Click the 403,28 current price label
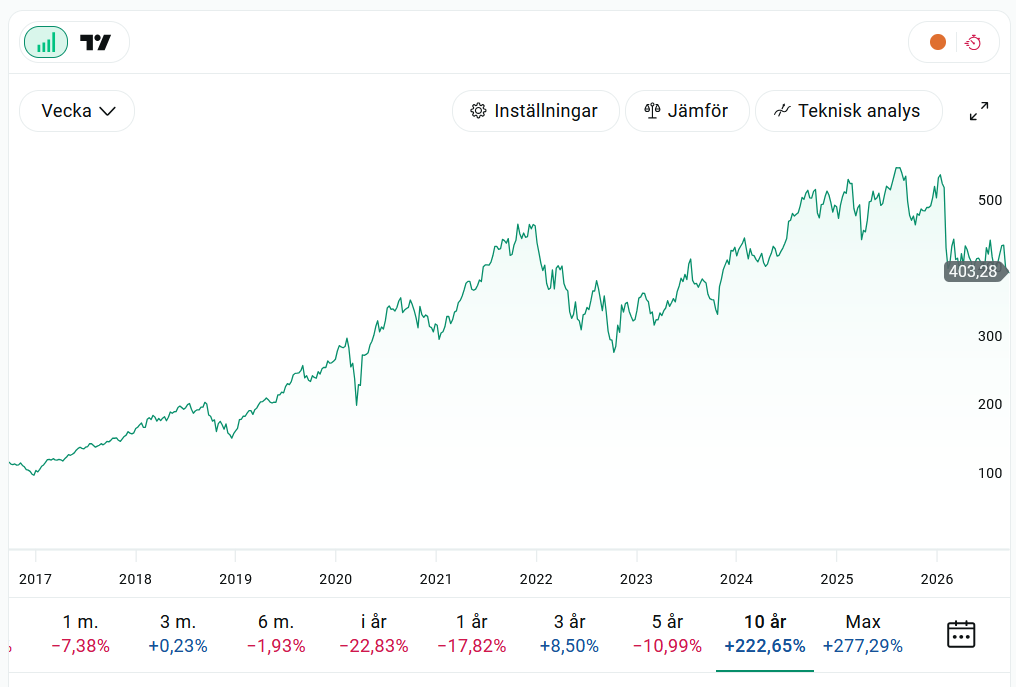 pos(974,271)
